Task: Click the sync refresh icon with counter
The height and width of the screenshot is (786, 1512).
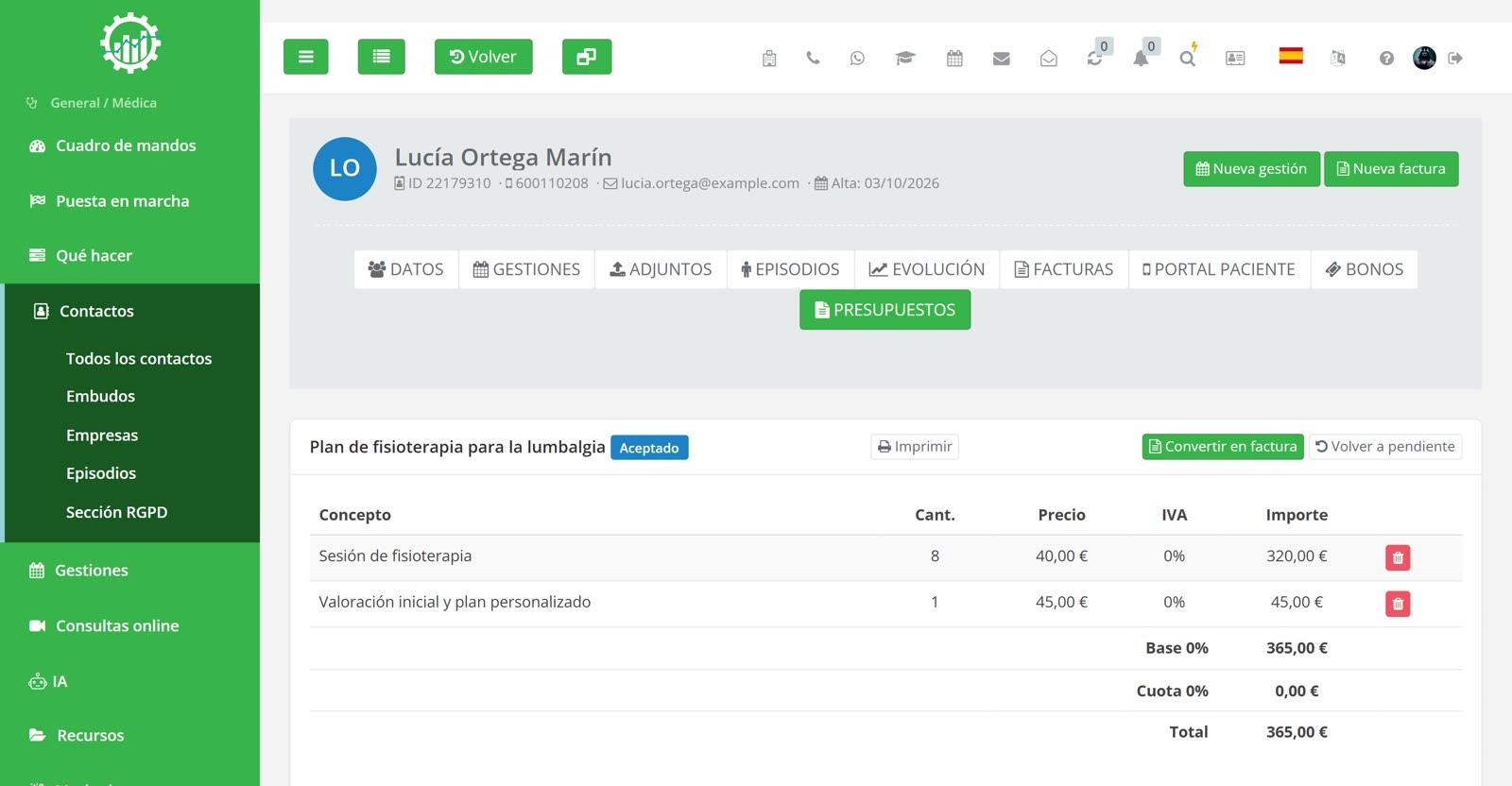Action: (x=1095, y=59)
